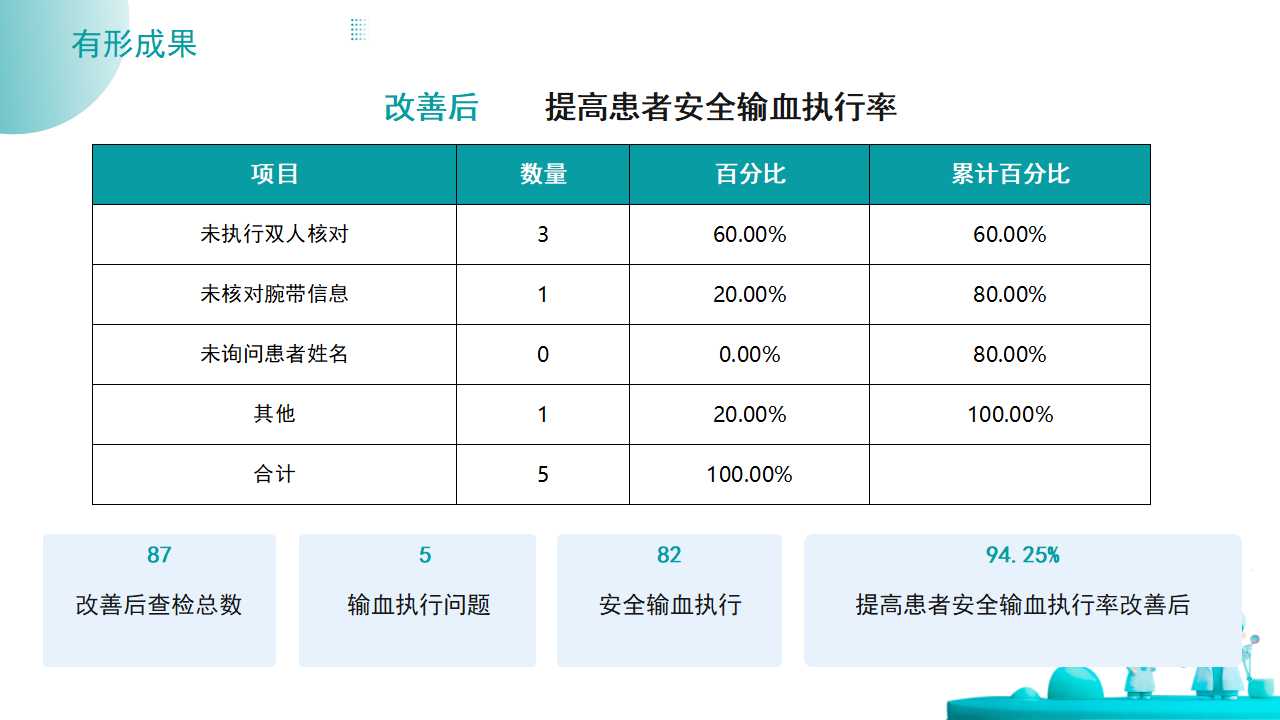Image resolution: width=1280 pixels, height=720 pixels.
Task: Select the 安全输血执行 card
Action: point(669,600)
